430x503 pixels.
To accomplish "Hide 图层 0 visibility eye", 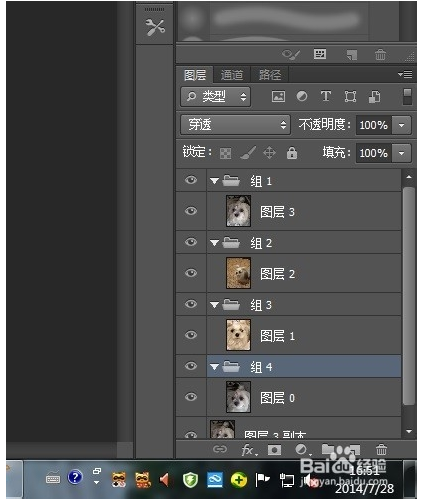I will pyautogui.click(x=191, y=397).
